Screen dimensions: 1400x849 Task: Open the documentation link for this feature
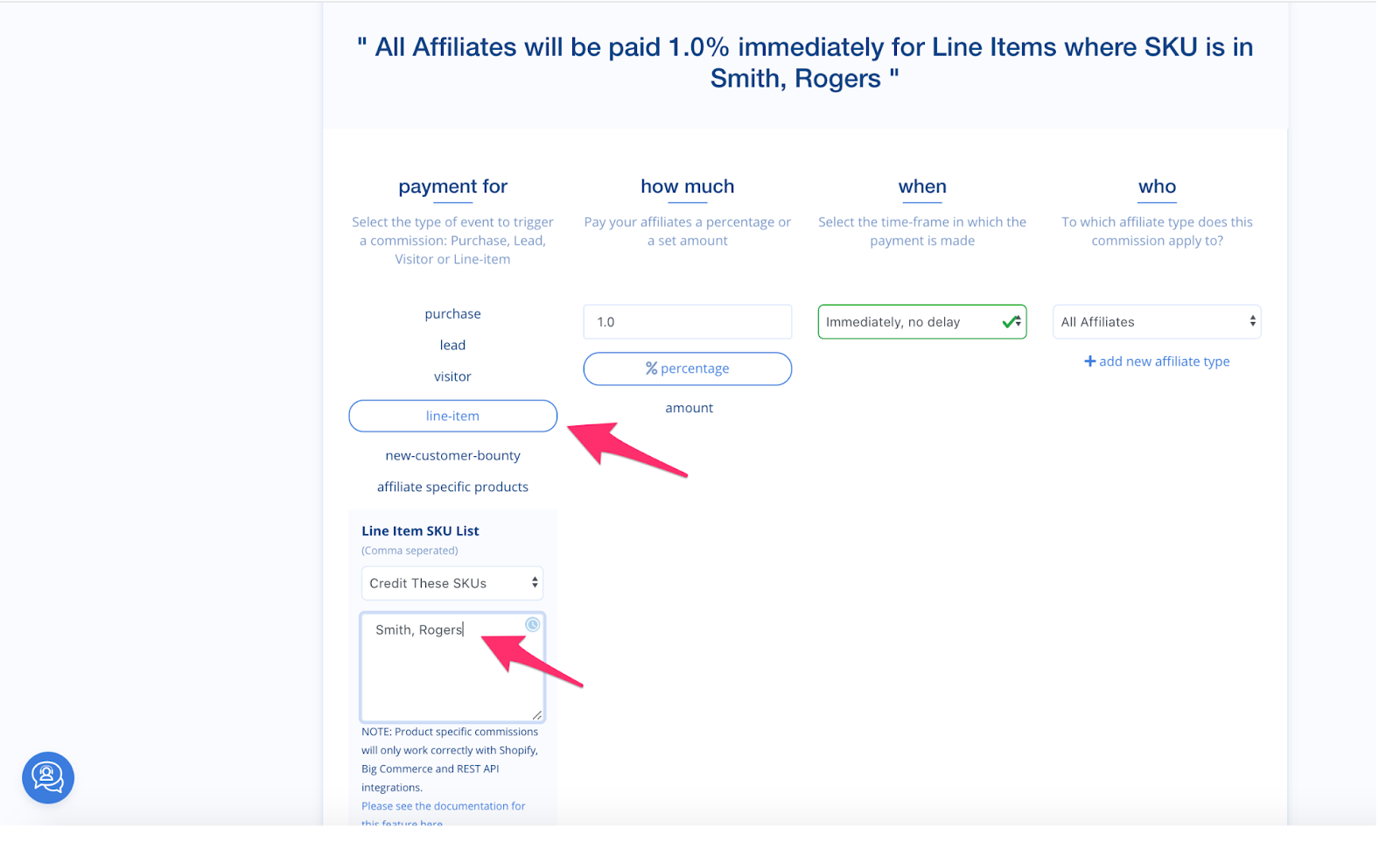coord(443,805)
